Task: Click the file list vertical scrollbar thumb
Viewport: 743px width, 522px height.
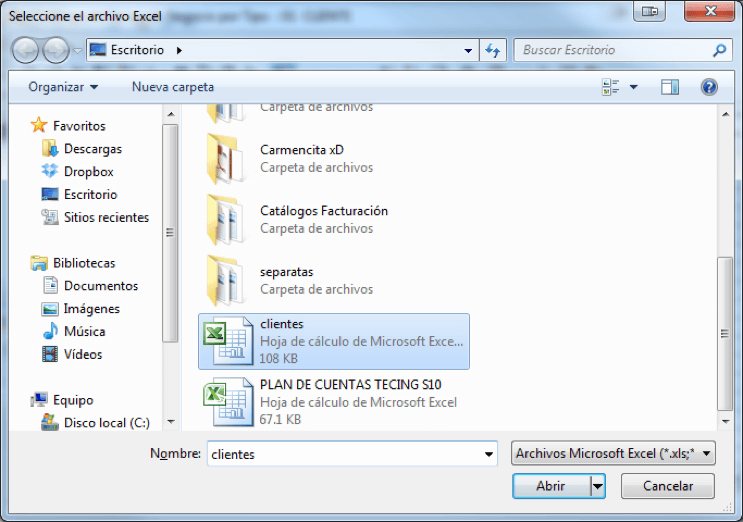Action: point(725,333)
